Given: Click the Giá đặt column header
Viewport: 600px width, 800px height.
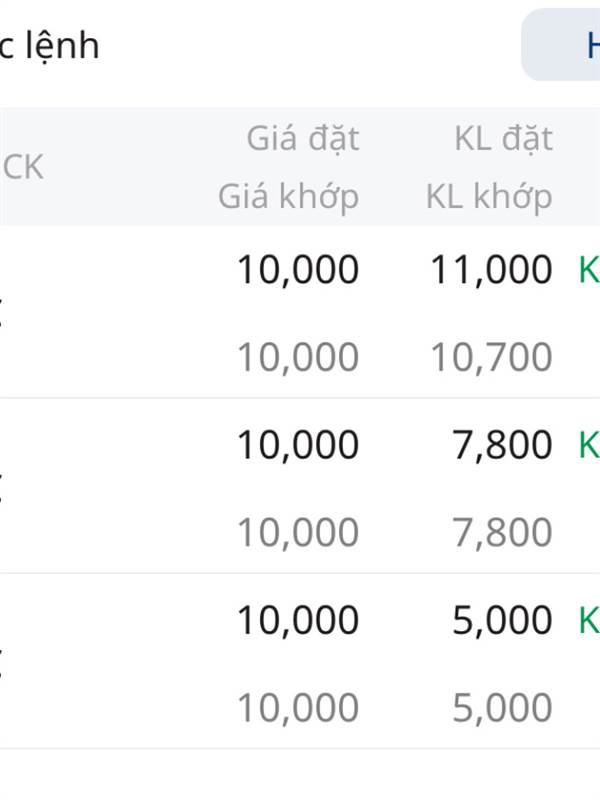Looking at the screenshot, I should tap(303, 138).
